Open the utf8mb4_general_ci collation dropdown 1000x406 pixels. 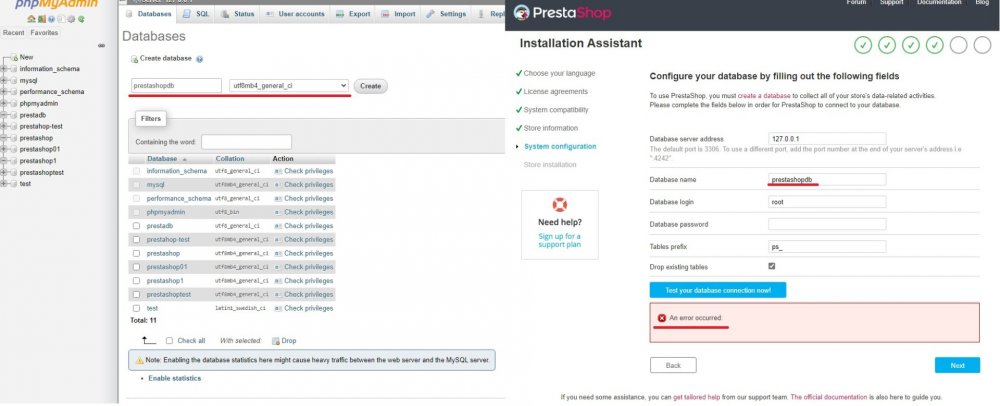tap(288, 86)
